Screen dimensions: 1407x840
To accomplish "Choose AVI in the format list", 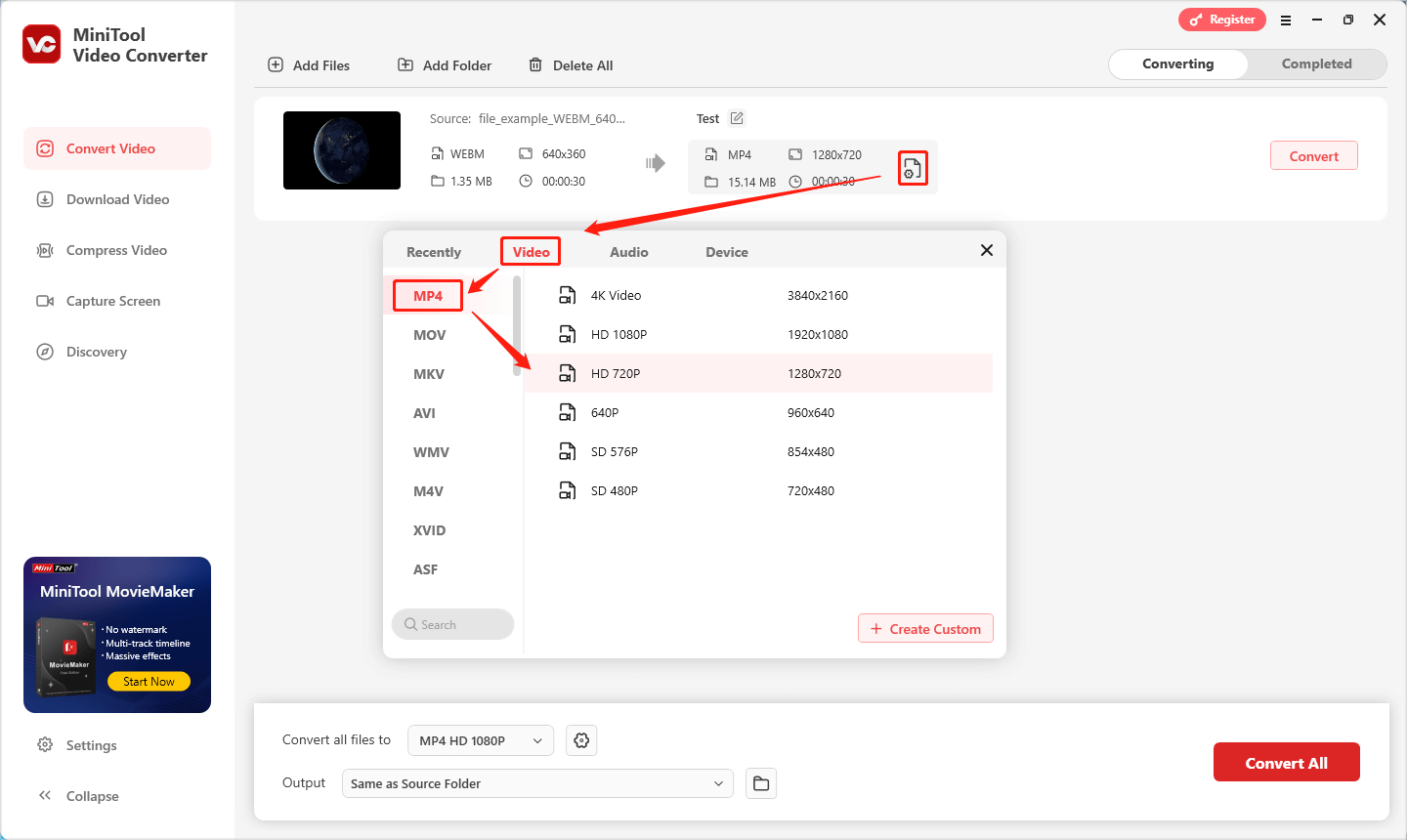I will tap(424, 413).
